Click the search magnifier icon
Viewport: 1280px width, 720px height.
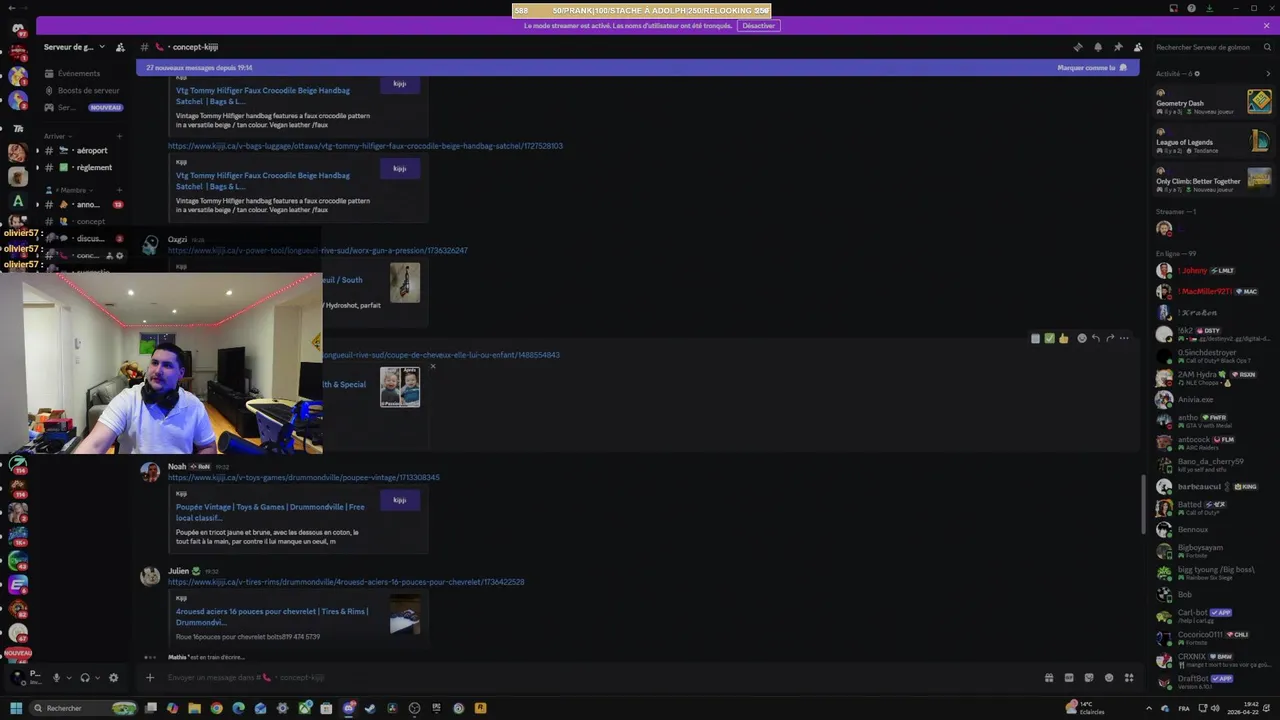[1267, 47]
